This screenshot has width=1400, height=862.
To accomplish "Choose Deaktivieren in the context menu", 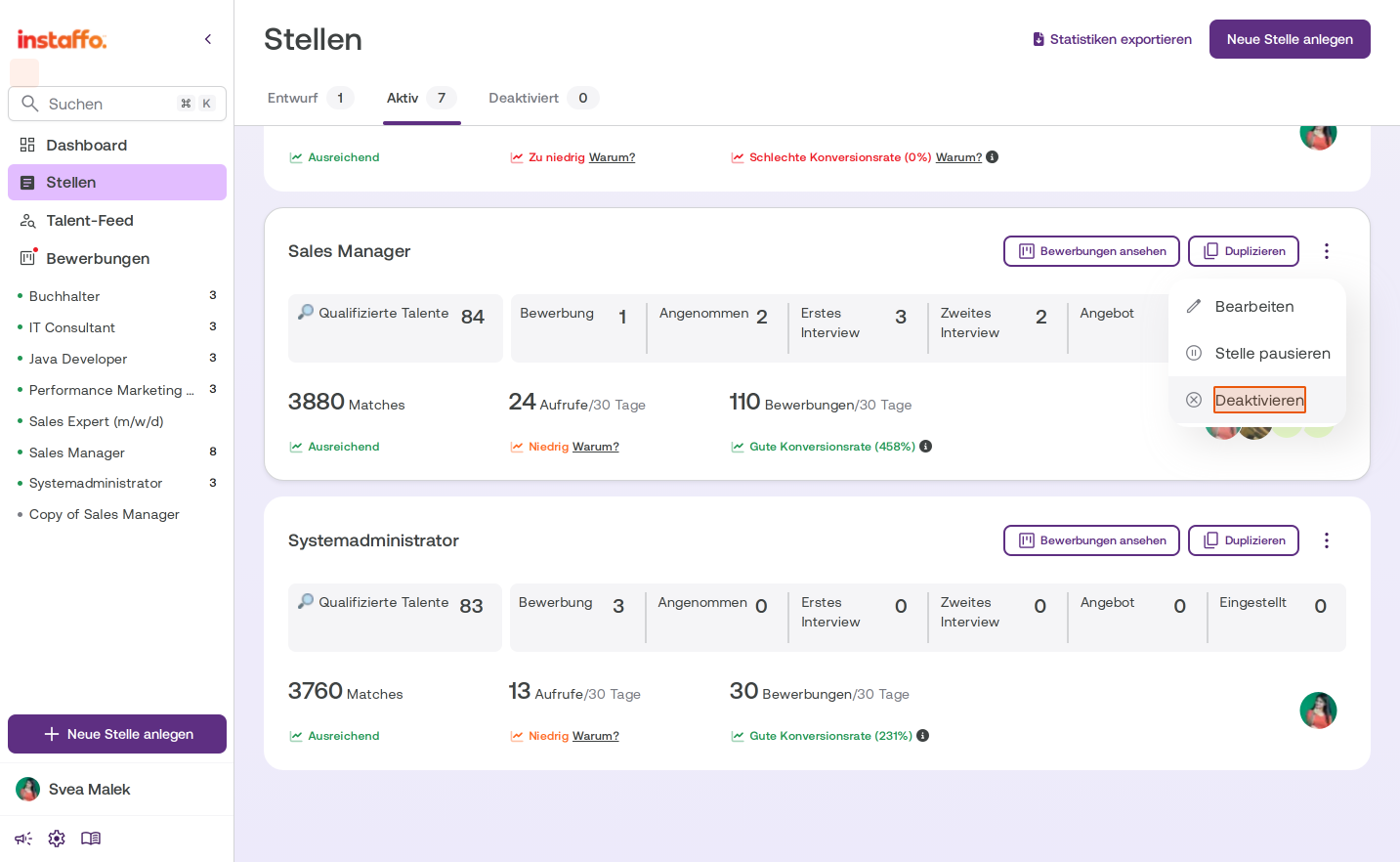I will tap(1257, 400).
